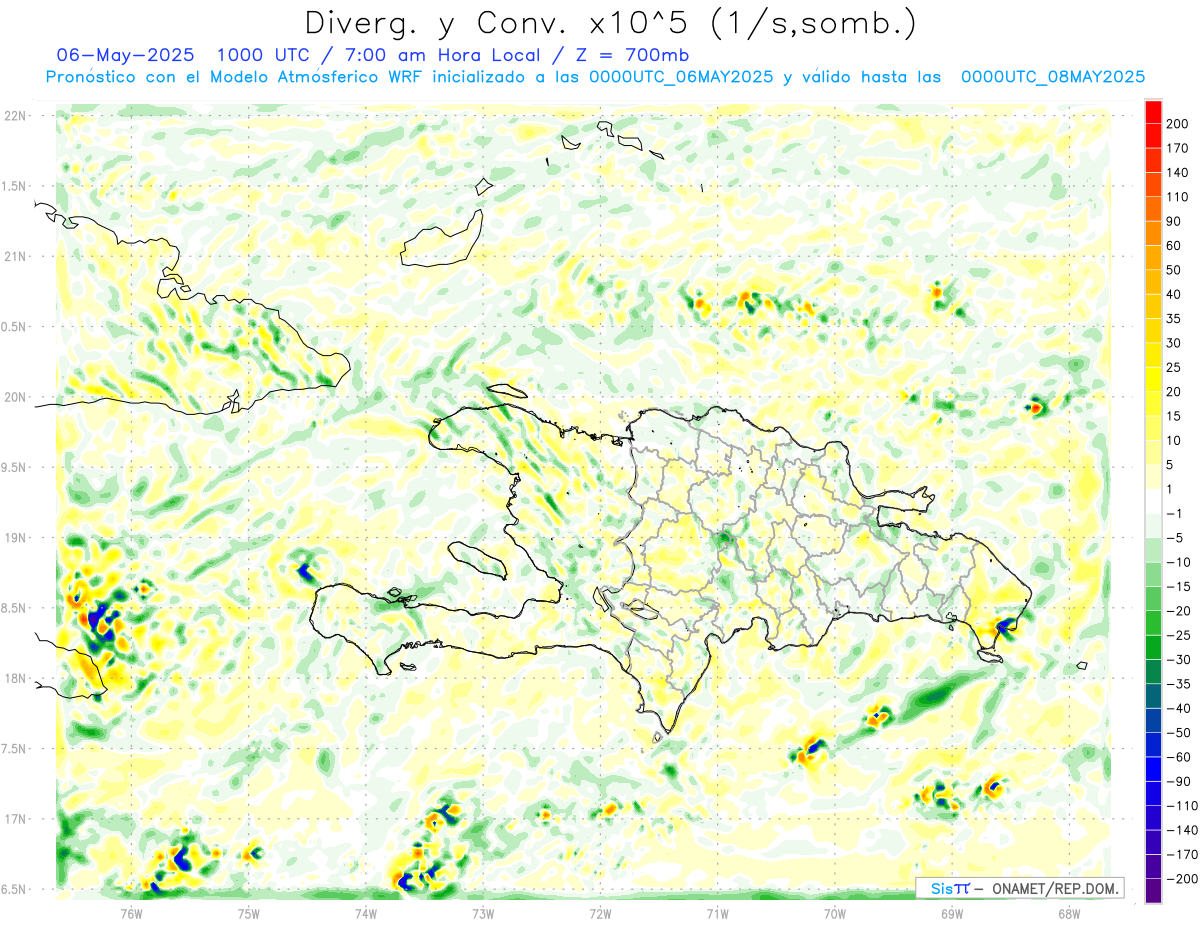Click the '-30' color scale value

coord(1178,659)
